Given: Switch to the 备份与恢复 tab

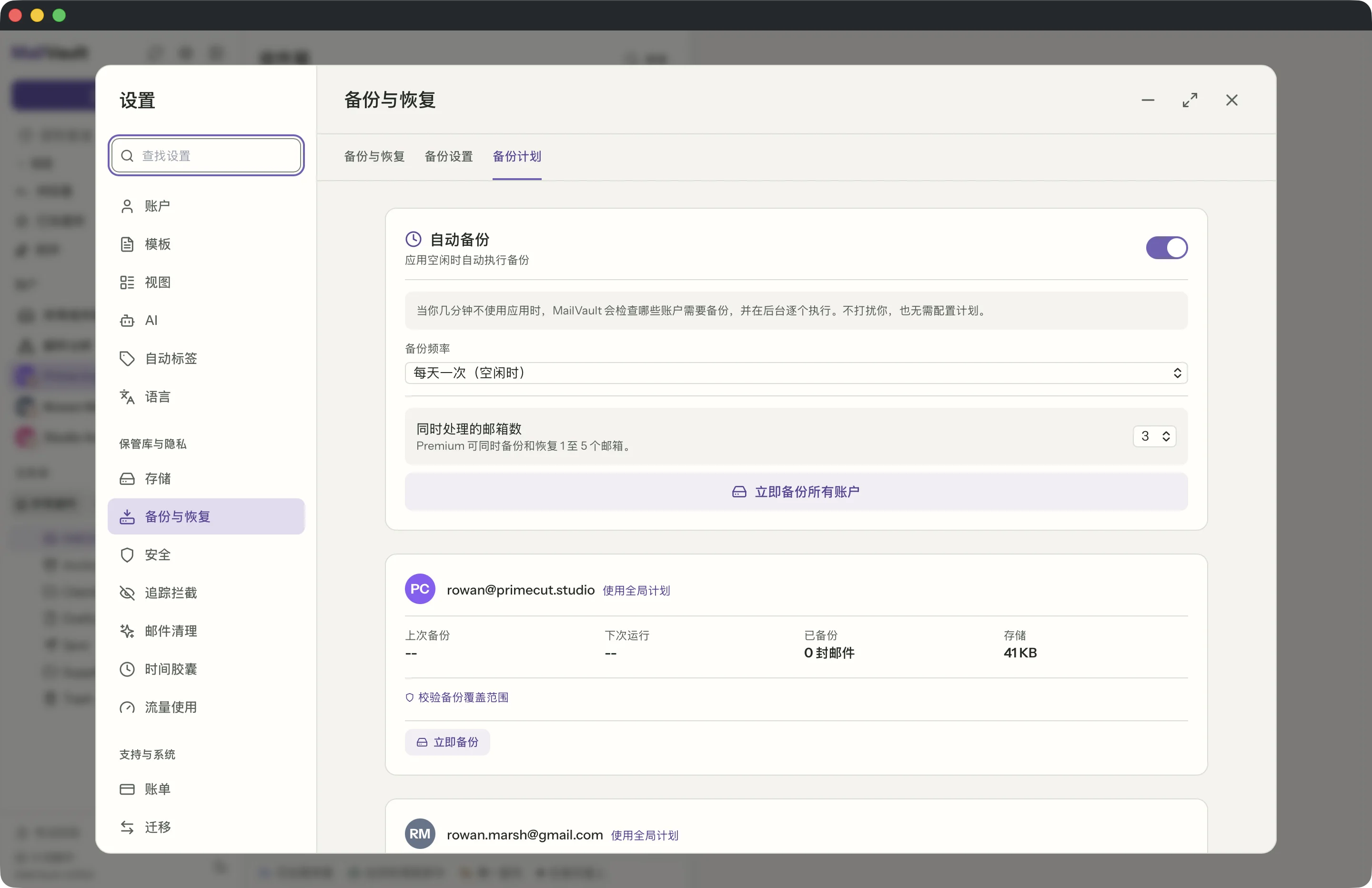Looking at the screenshot, I should coord(374,156).
